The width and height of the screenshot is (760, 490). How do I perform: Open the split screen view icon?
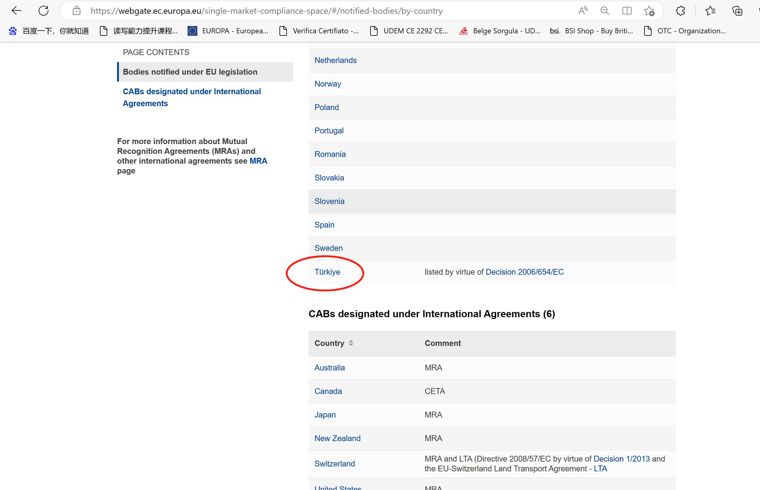pos(627,11)
